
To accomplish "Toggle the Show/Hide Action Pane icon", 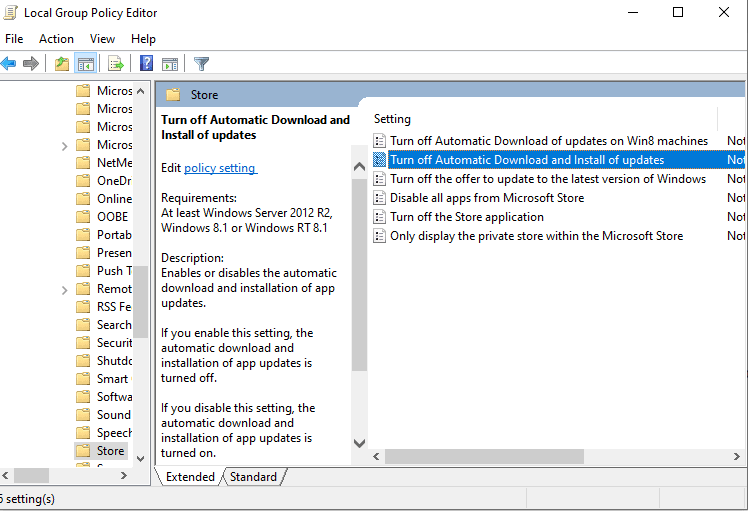I will click(x=170, y=63).
